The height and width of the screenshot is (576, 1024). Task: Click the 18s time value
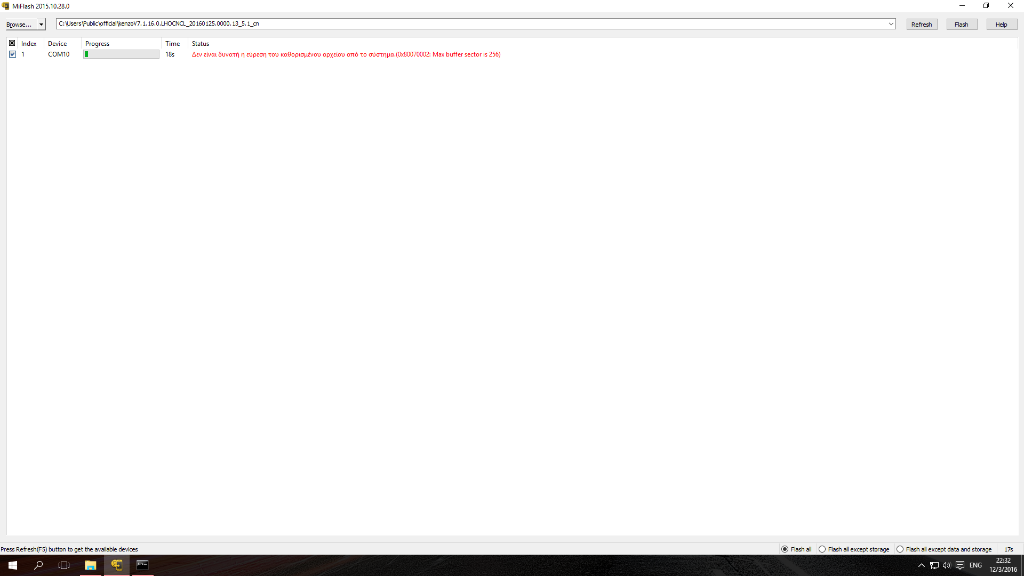tap(170, 54)
